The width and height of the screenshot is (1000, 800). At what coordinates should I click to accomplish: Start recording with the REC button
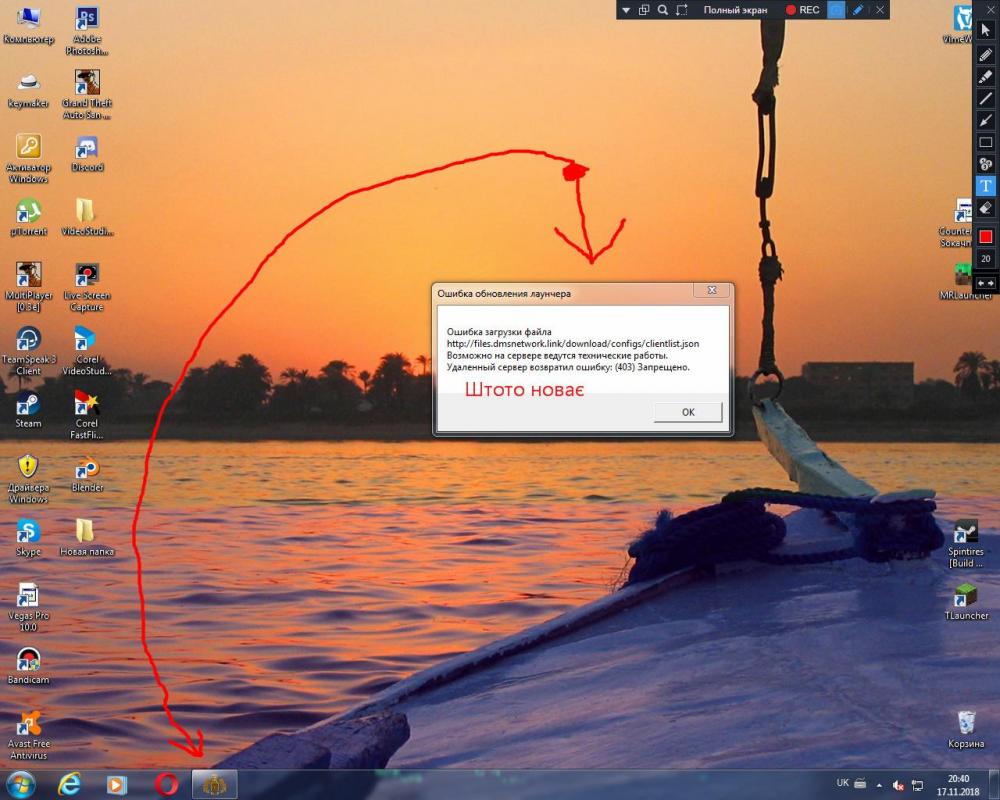[802, 10]
